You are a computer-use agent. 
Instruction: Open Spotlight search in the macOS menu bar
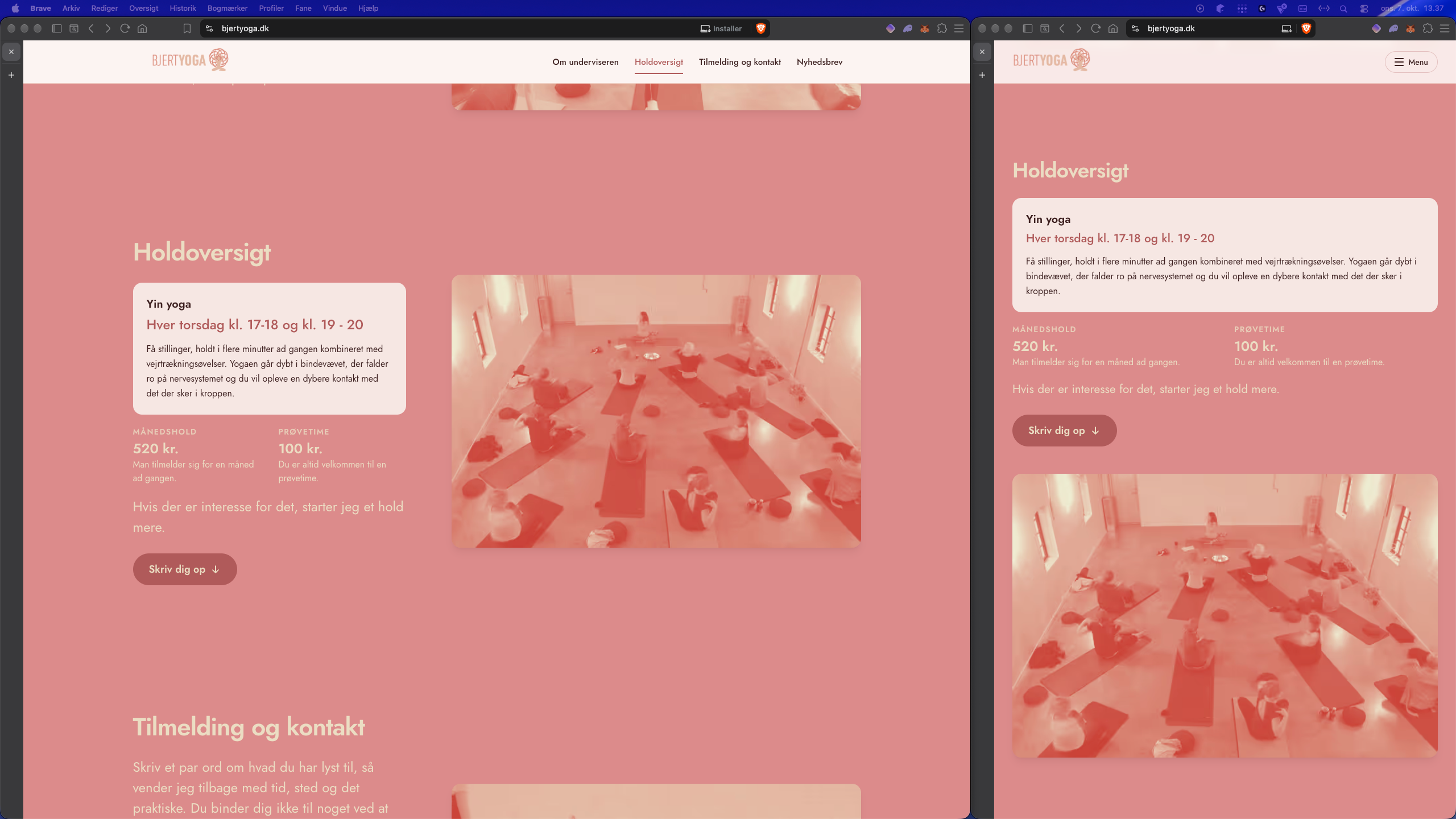pyautogui.click(x=1343, y=9)
